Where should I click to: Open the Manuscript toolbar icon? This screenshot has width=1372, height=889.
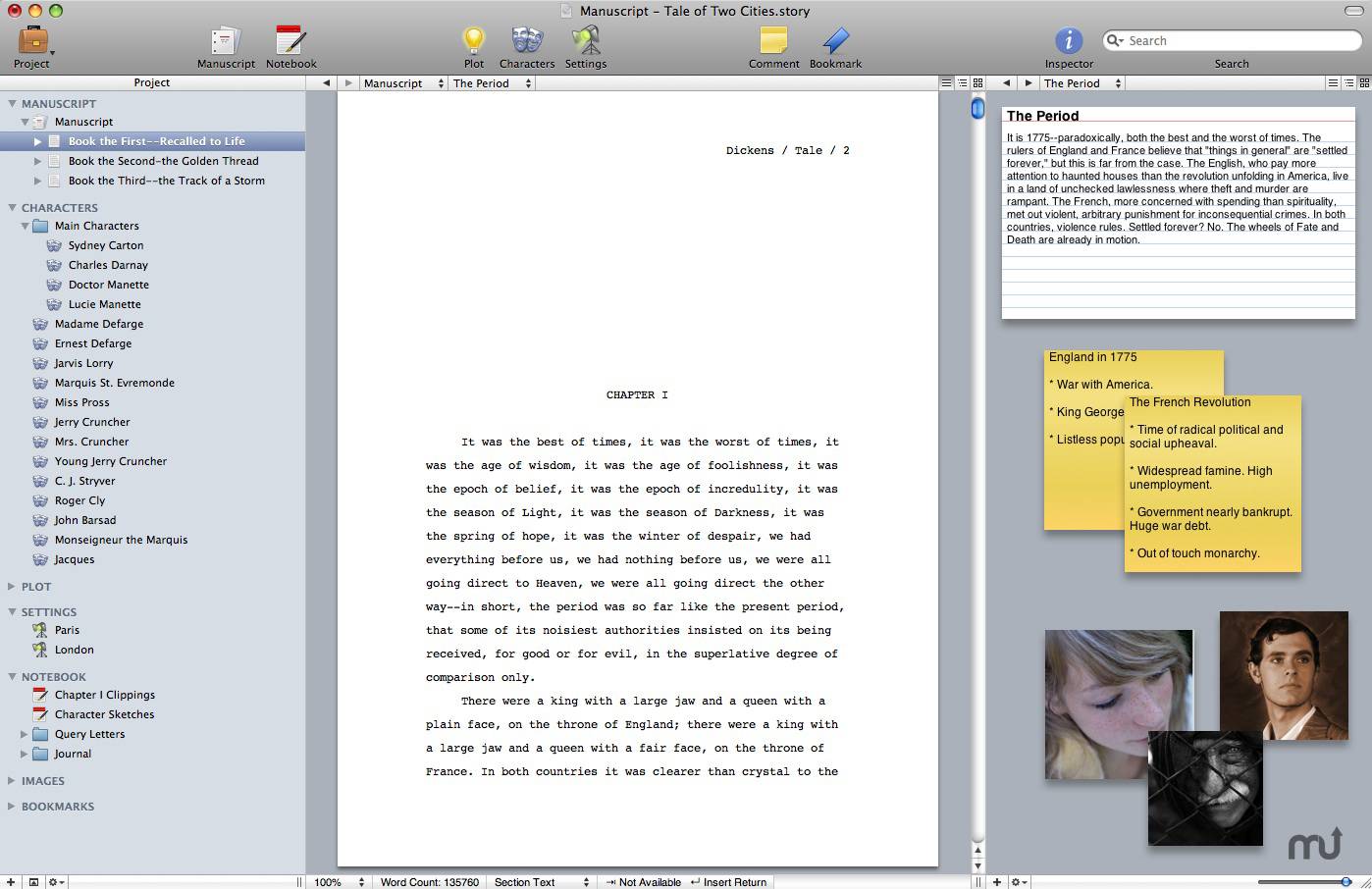pos(226,41)
